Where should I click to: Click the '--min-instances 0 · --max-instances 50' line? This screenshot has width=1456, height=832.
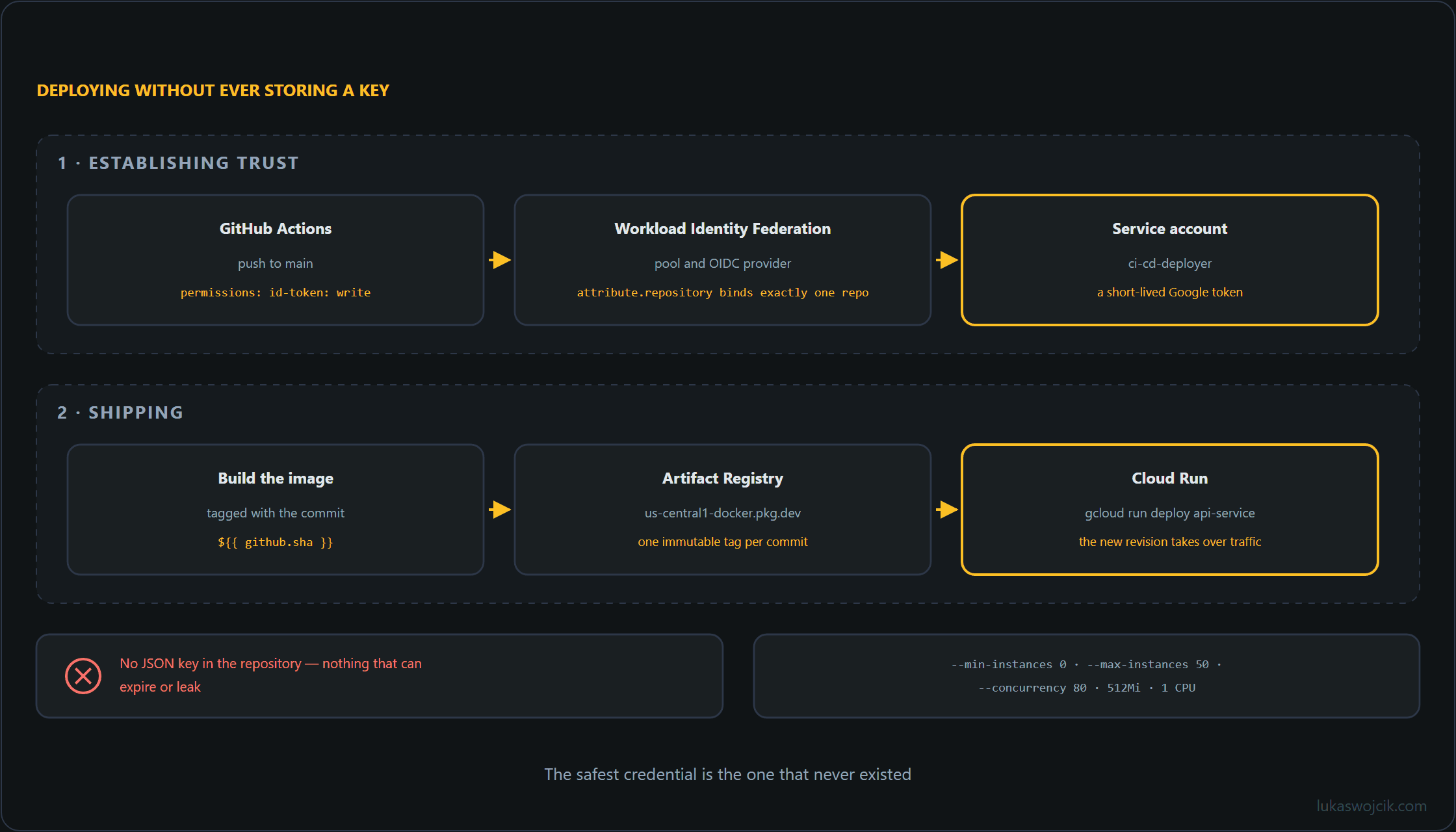(x=1086, y=664)
